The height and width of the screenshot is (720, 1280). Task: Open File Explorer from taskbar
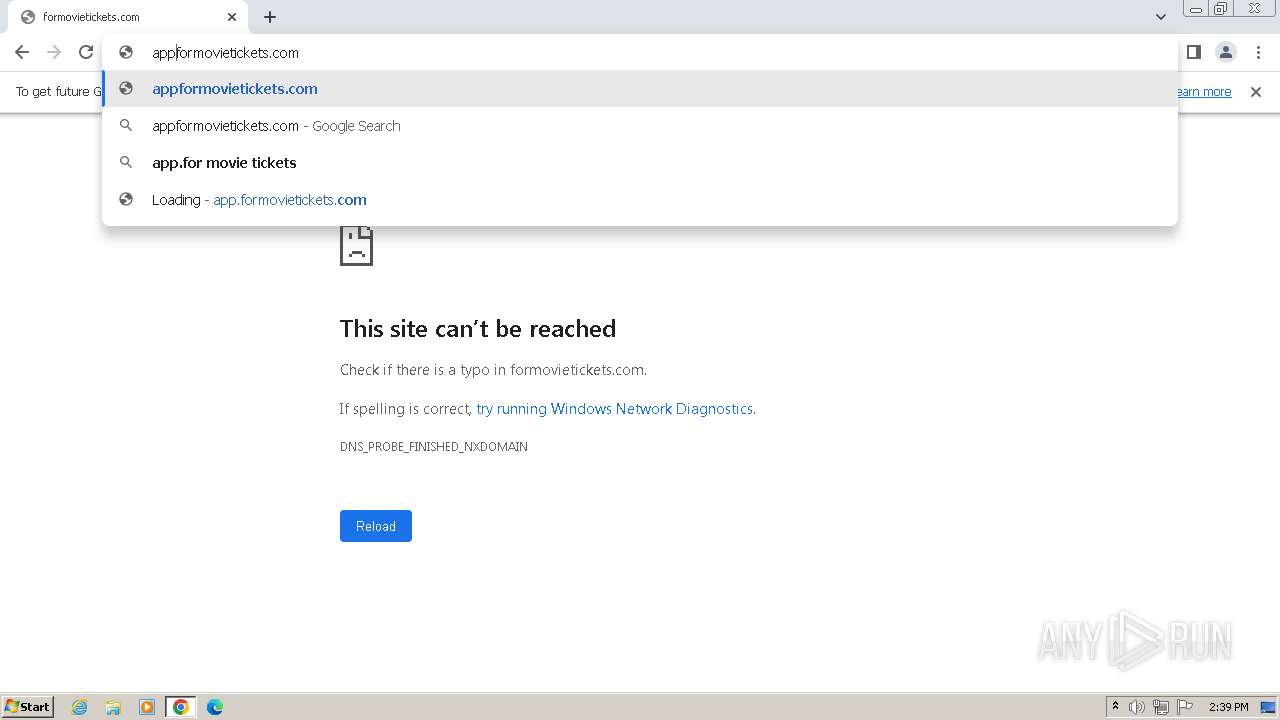(113, 707)
